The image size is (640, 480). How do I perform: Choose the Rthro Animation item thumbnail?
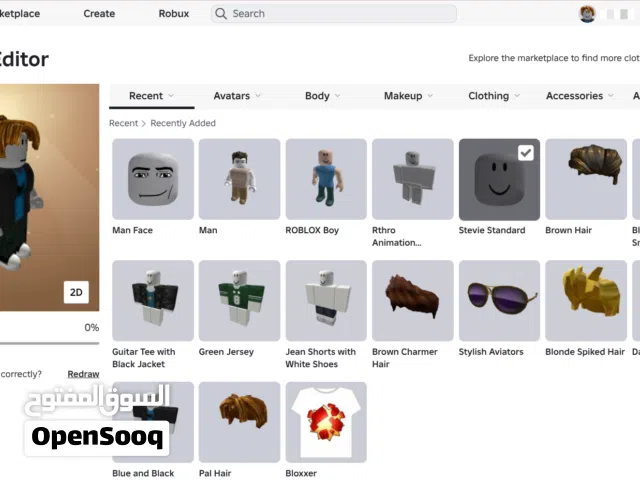[x=413, y=179]
